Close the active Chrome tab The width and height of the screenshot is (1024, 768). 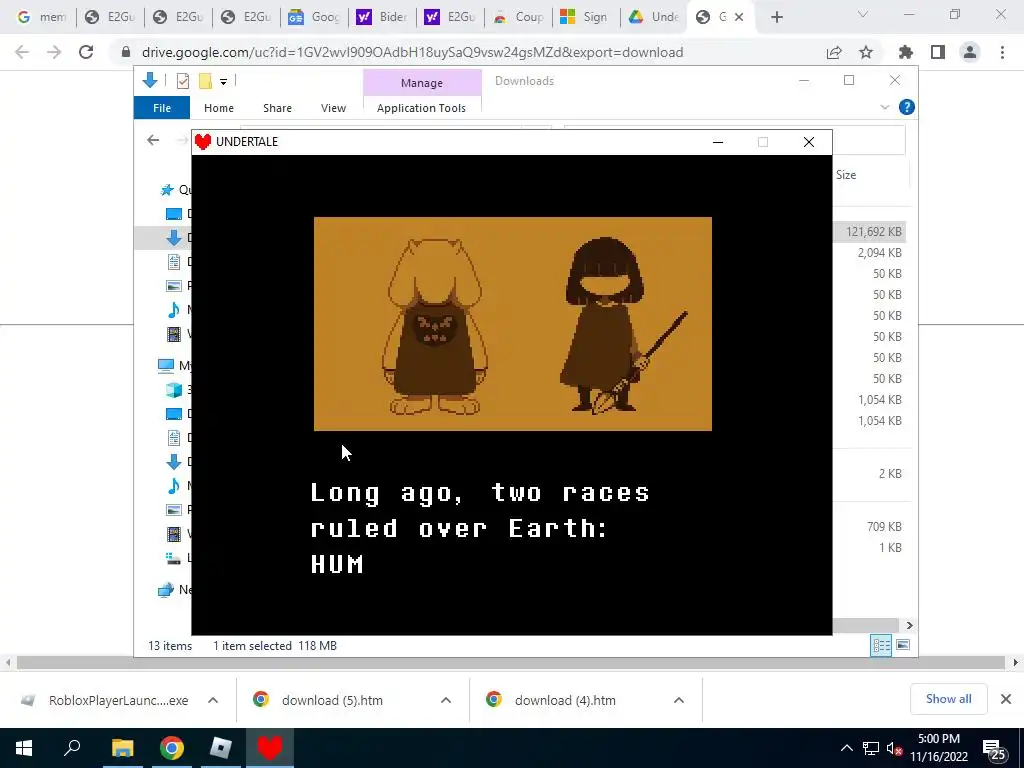coord(739,17)
